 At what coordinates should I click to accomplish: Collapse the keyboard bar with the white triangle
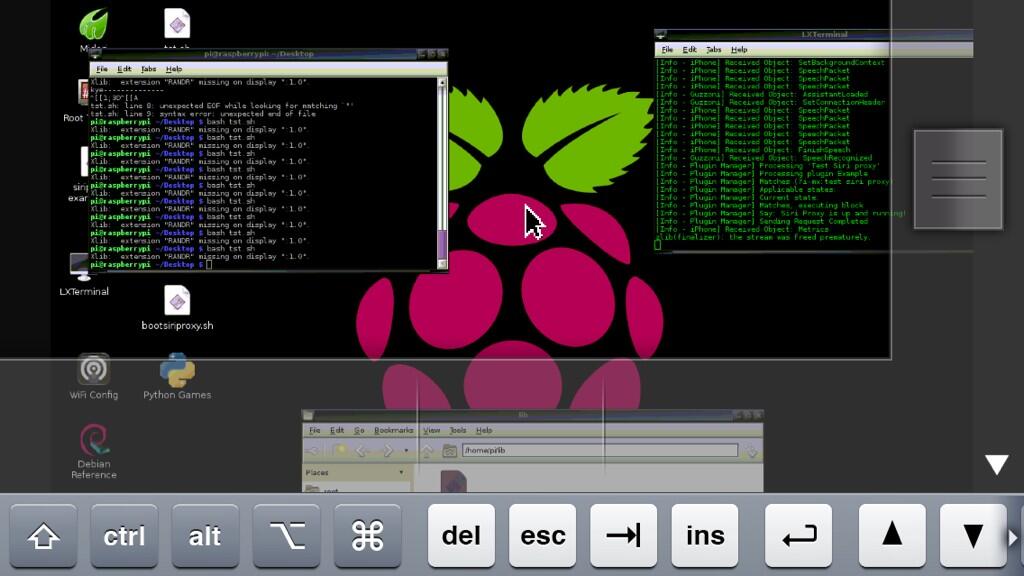(x=997, y=464)
